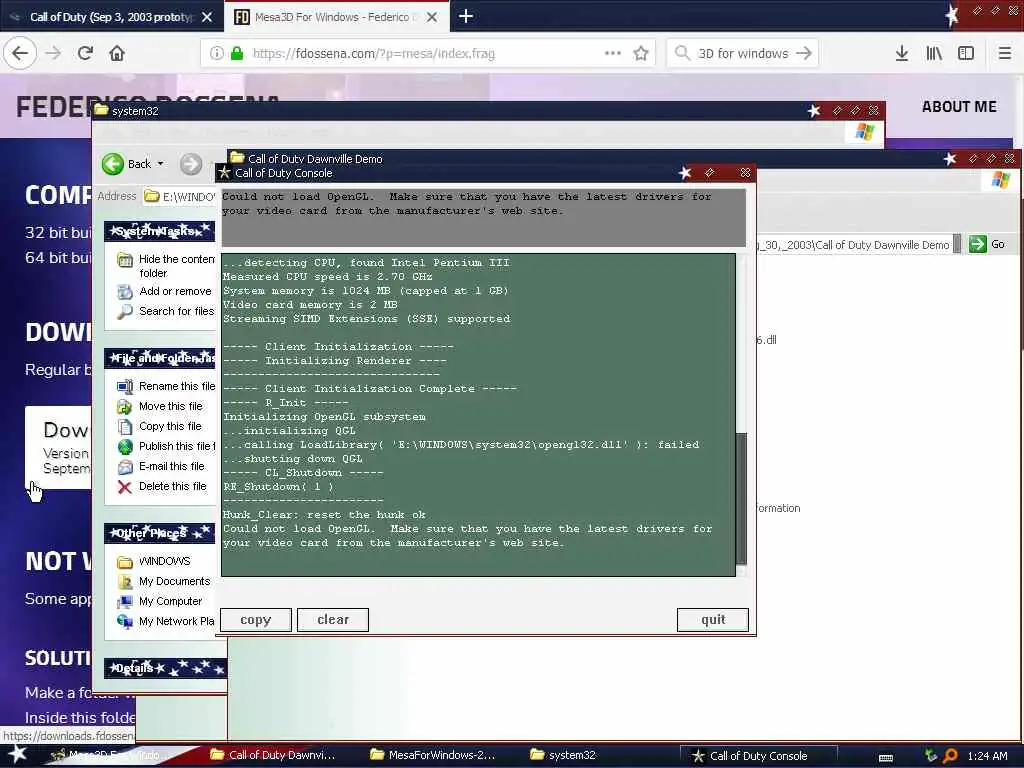Click Move this file task

[x=160, y=406]
